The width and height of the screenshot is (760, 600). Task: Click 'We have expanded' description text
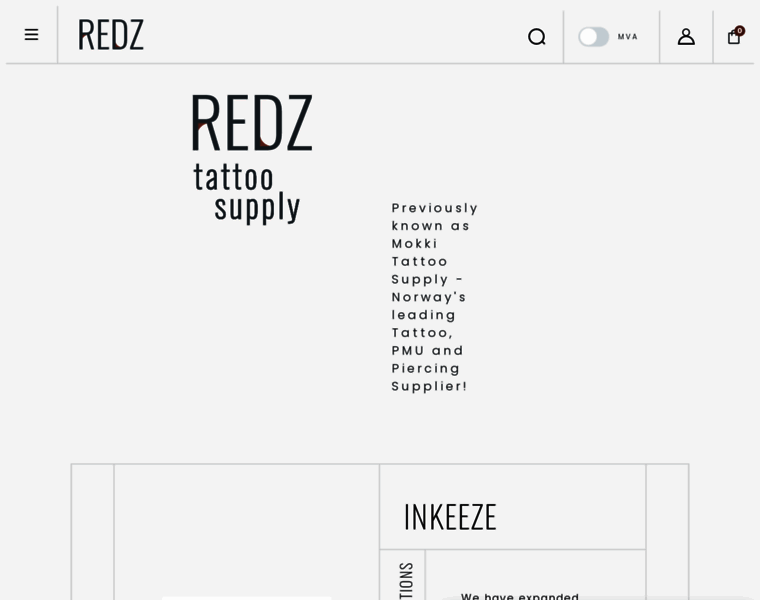520,596
